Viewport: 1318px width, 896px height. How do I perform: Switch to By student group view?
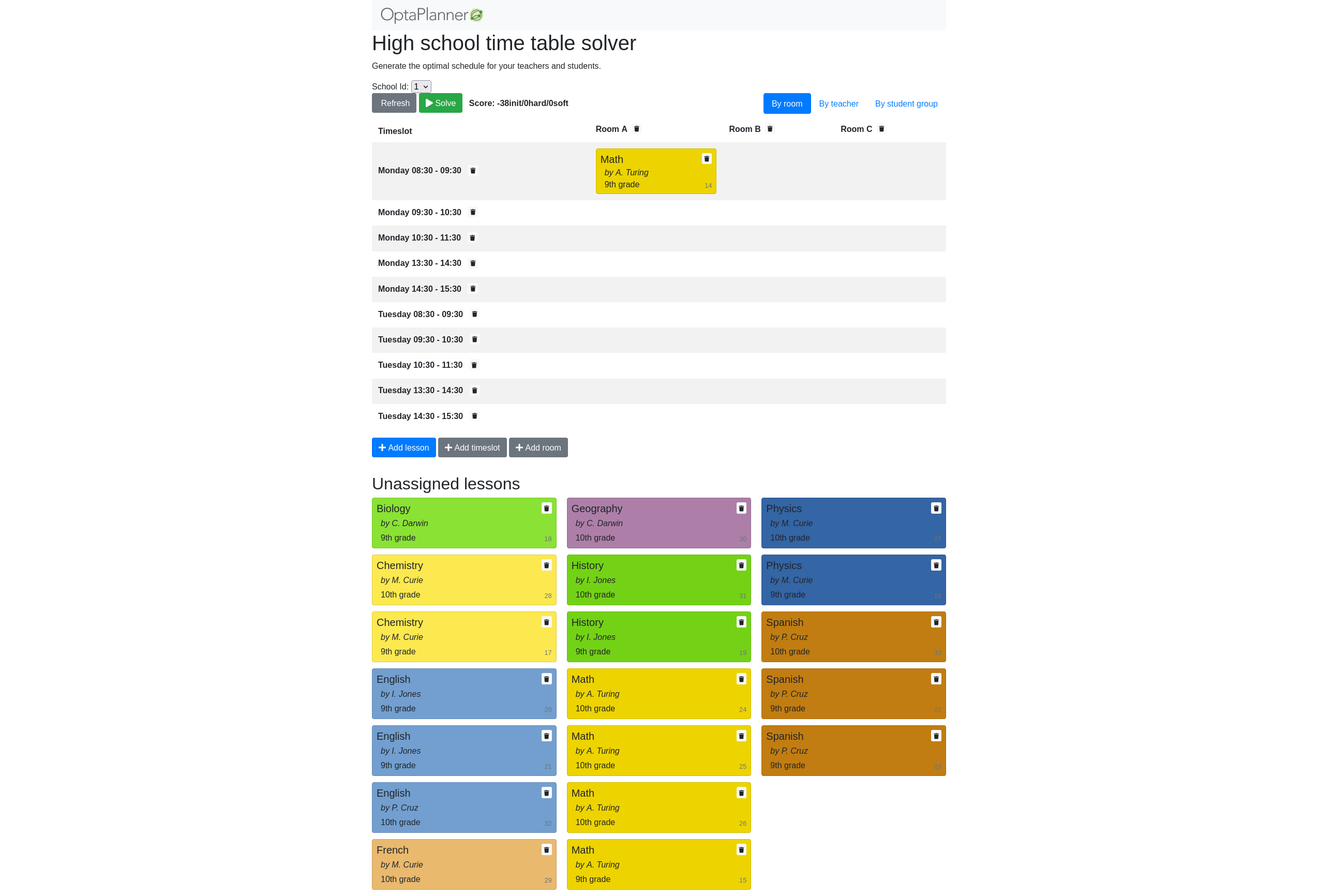[x=906, y=103]
